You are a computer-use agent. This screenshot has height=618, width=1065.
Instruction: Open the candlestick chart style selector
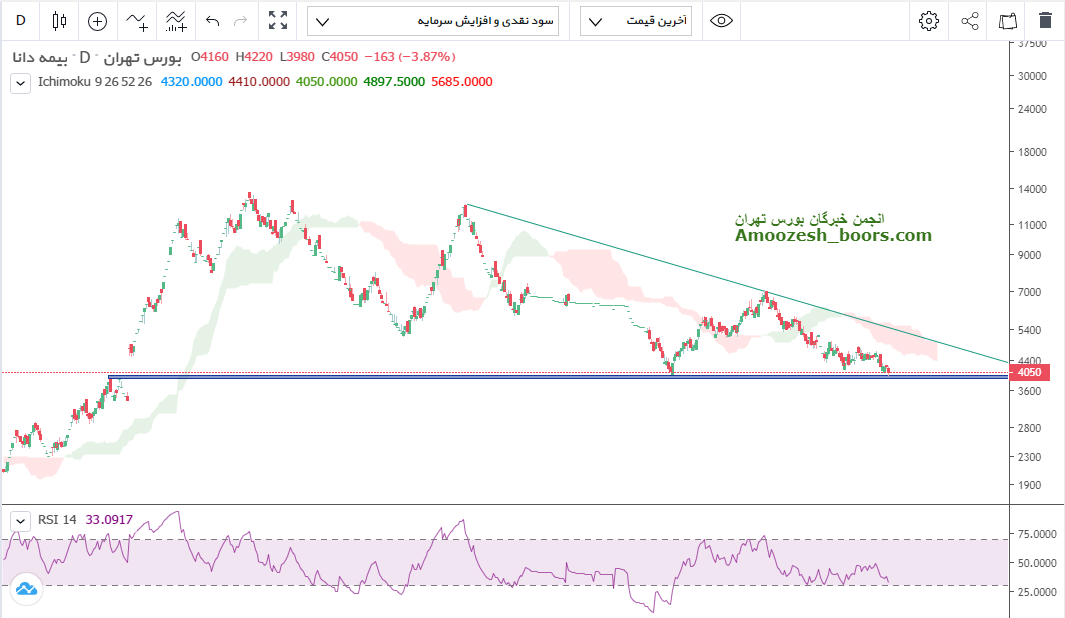[59, 20]
